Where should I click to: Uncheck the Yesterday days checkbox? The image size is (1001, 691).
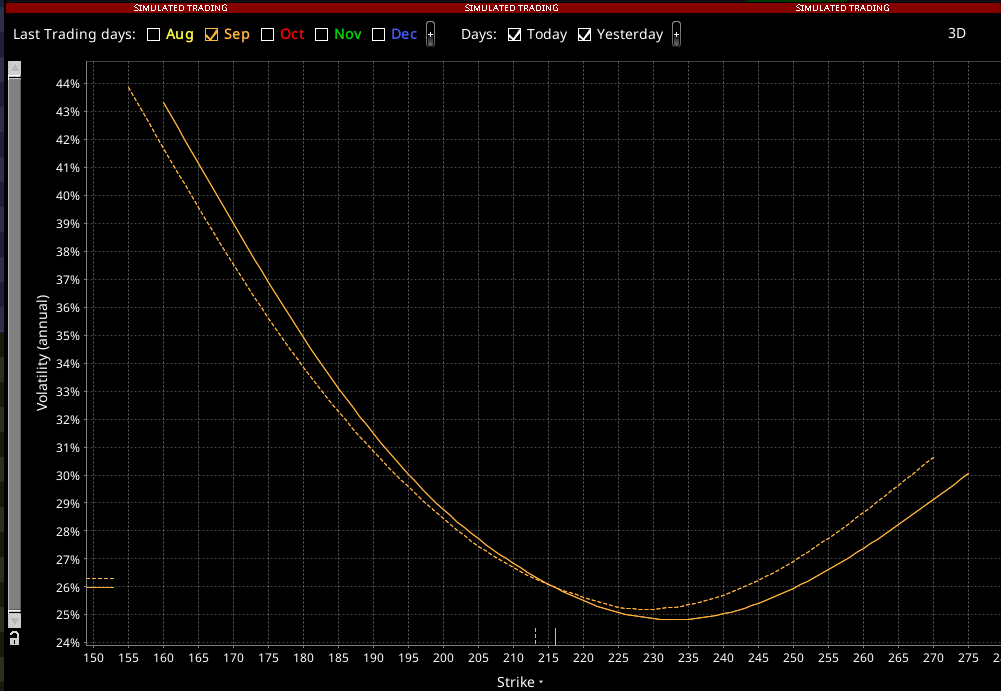pyautogui.click(x=585, y=34)
